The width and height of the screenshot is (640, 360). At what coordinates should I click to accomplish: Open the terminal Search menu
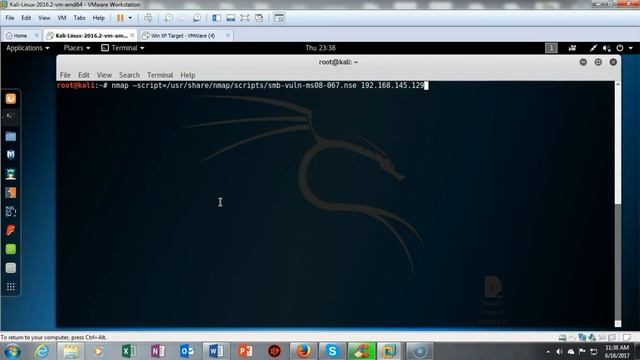129,75
